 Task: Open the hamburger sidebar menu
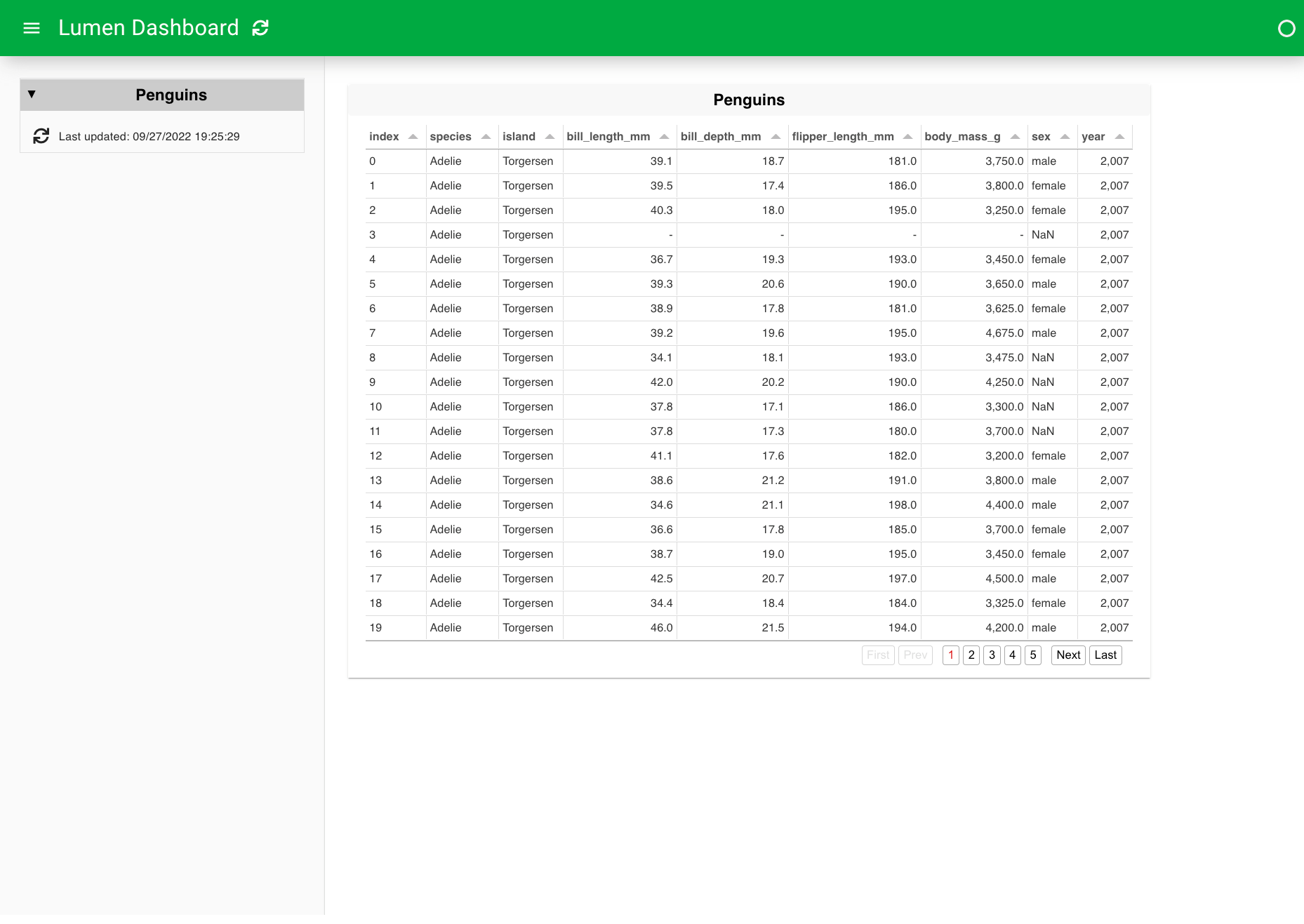click(x=32, y=28)
